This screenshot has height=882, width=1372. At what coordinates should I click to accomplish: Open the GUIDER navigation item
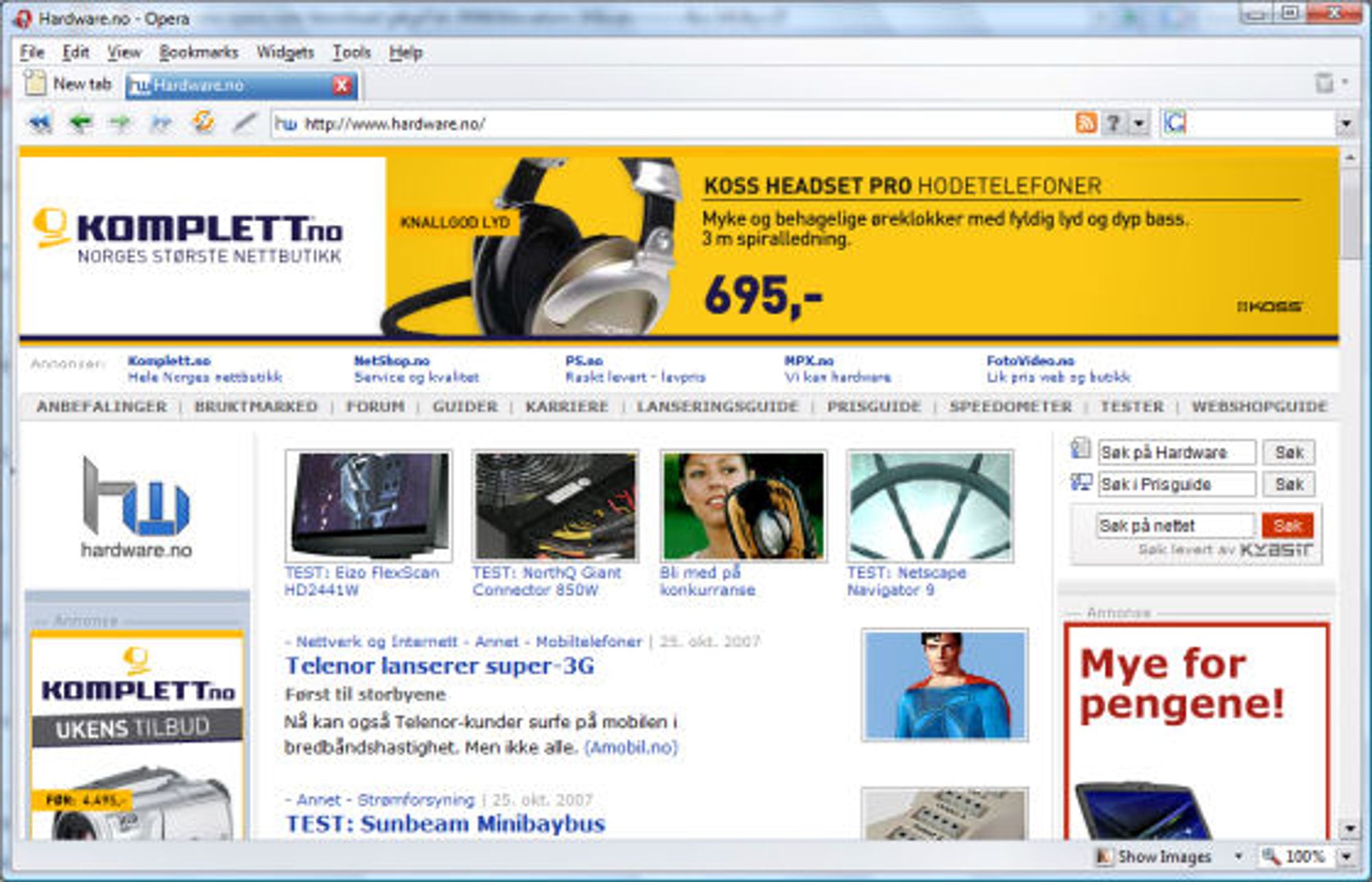tap(465, 407)
